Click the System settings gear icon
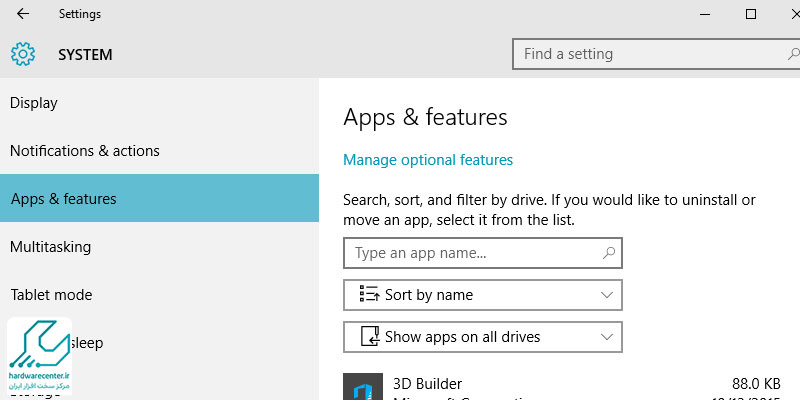Image resolution: width=800 pixels, height=400 pixels. [x=23, y=54]
